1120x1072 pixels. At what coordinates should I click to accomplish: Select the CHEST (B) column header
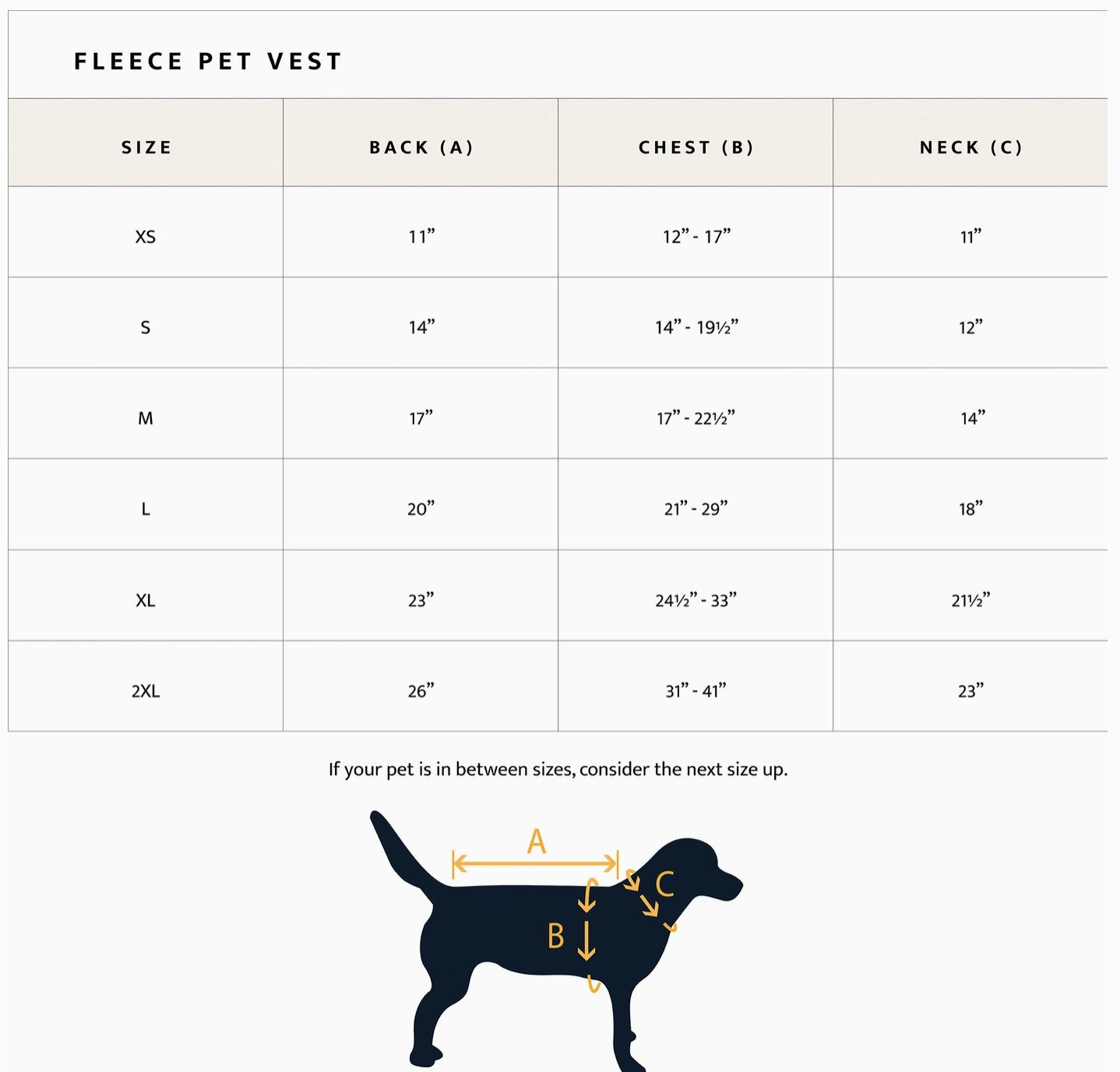click(x=696, y=147)
